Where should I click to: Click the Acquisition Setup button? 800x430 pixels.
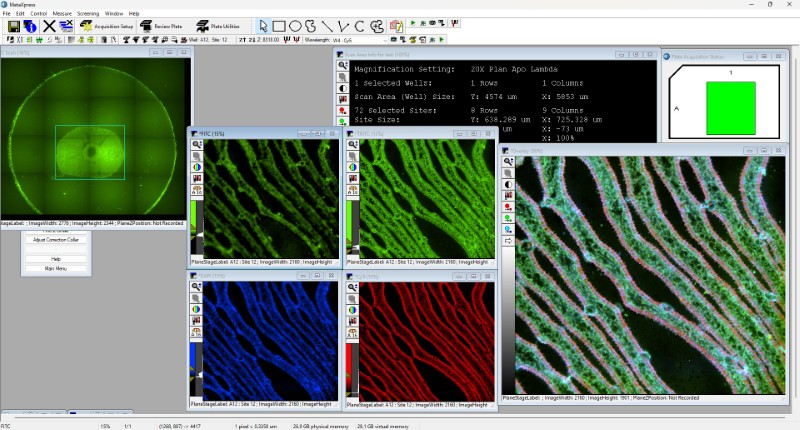(106, 26)
